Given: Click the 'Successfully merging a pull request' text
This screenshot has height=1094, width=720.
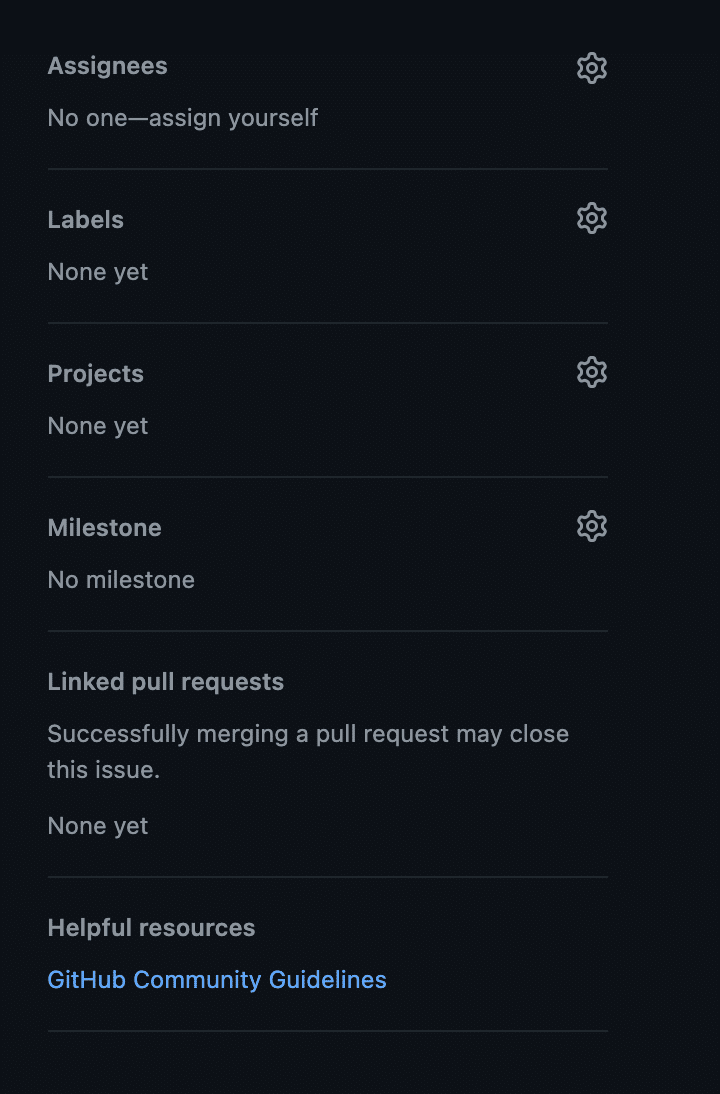Looking at the screenshot, I should tap(308, 734).
